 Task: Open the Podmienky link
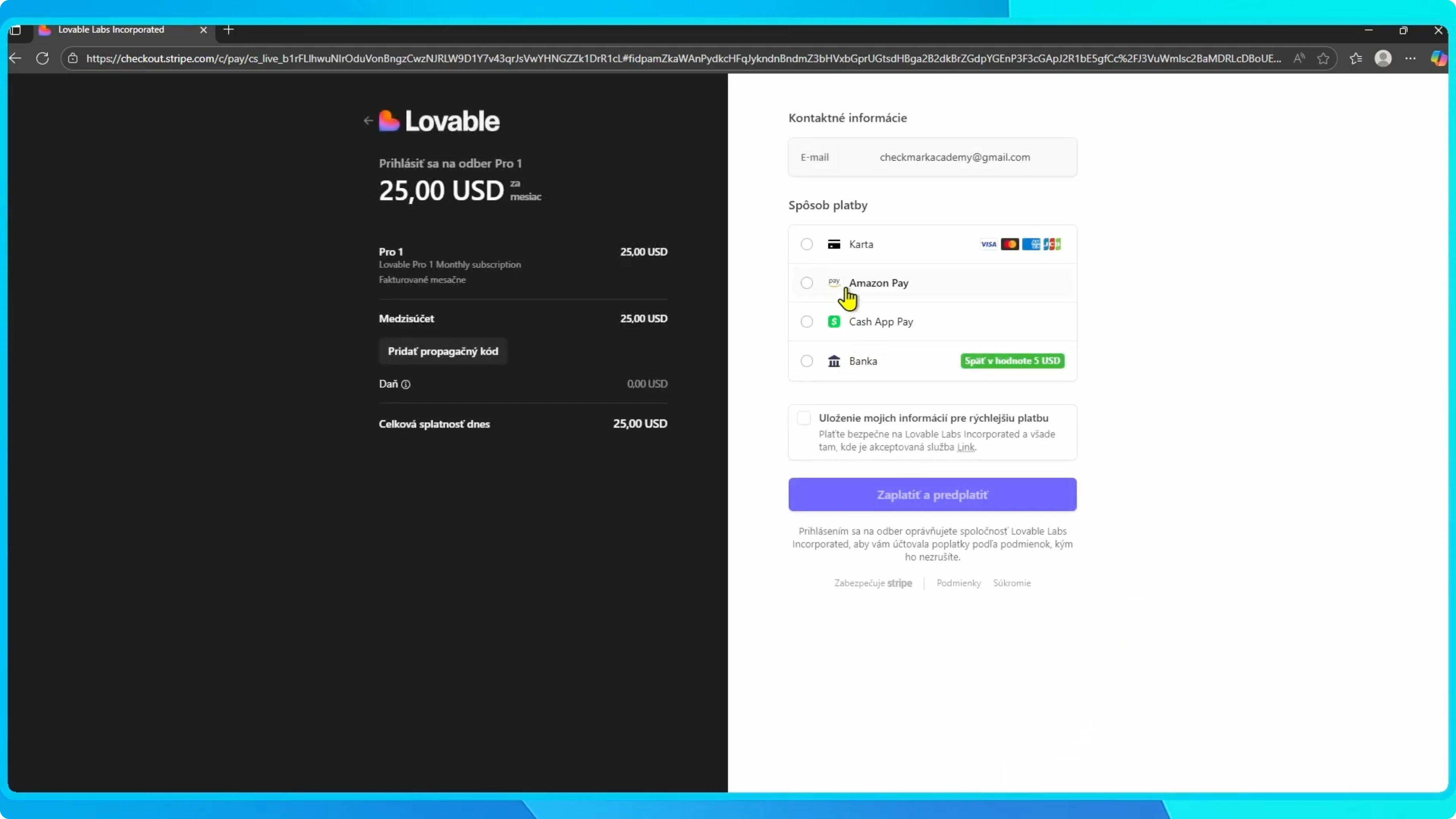click(x=959, y=583)
